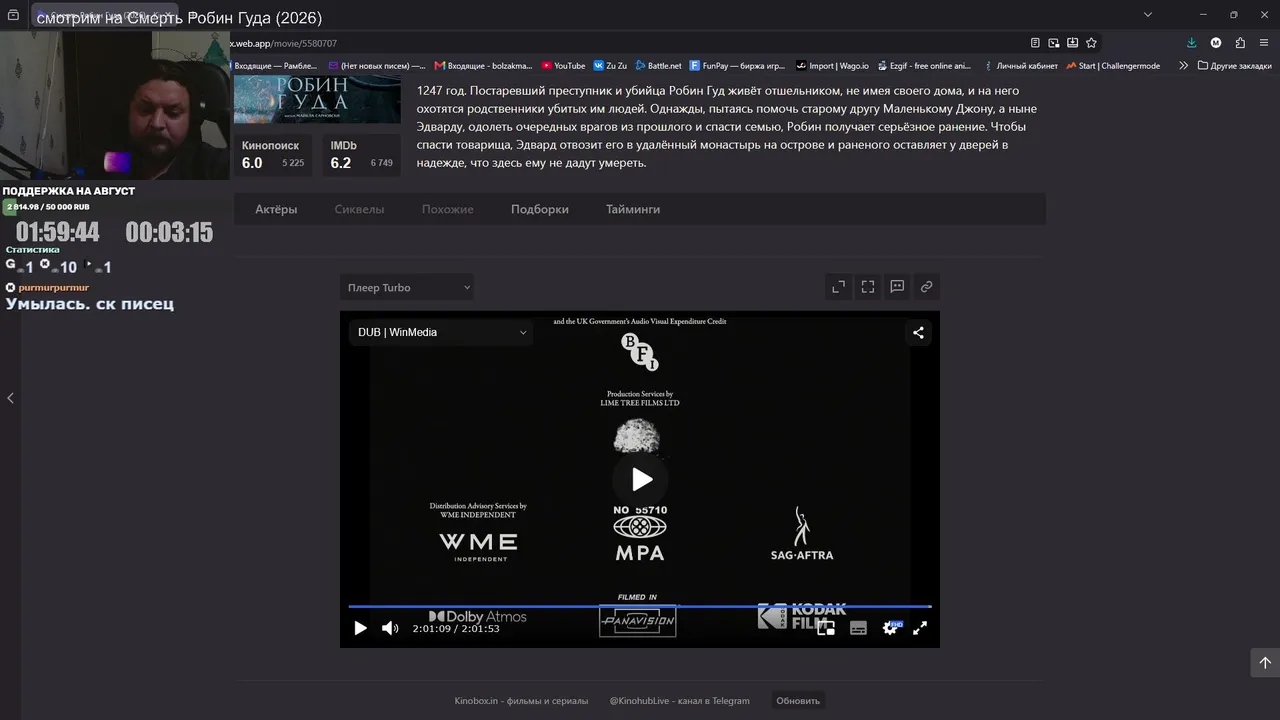Click the scroll-to-top arrow button
This screenshot has height=720, width=1280.
tap(1264, 662)
